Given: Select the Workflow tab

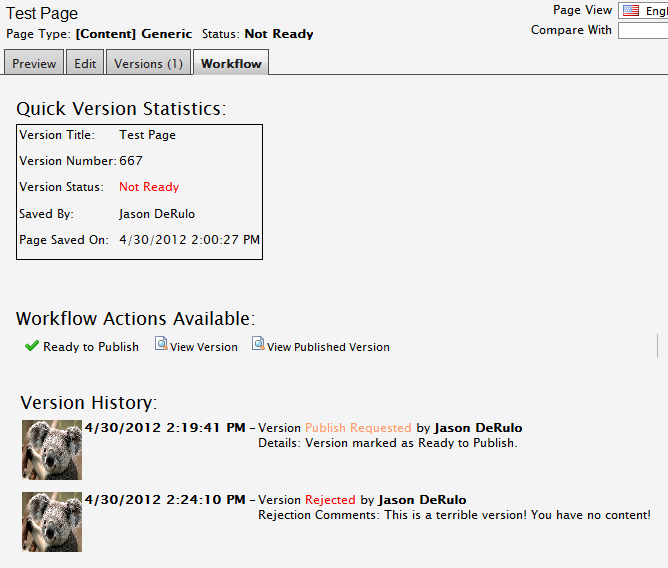Looking at the screenshot, I should tap(231, 63).
